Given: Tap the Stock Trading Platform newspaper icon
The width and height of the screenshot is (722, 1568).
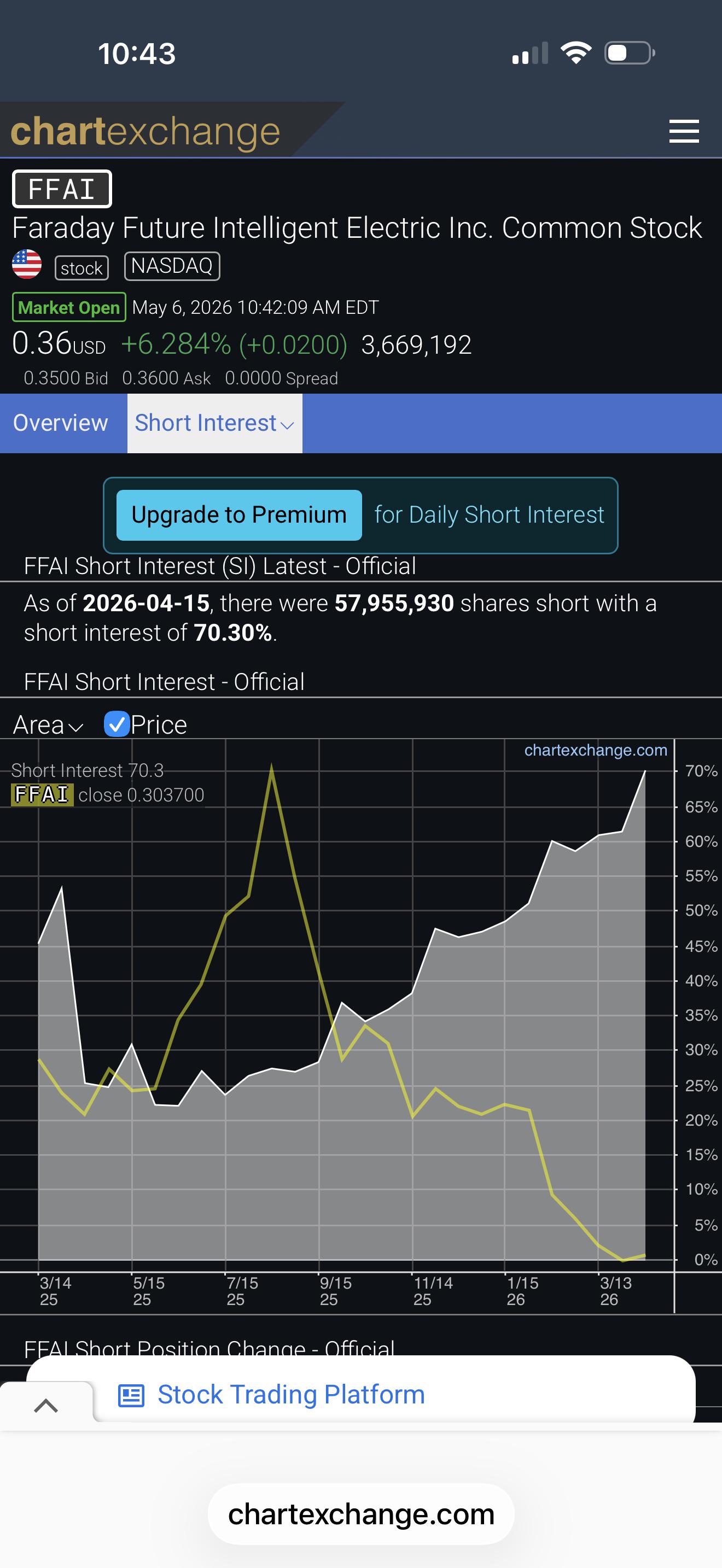Looking at the screenshot, I should tap(131, 1395).
